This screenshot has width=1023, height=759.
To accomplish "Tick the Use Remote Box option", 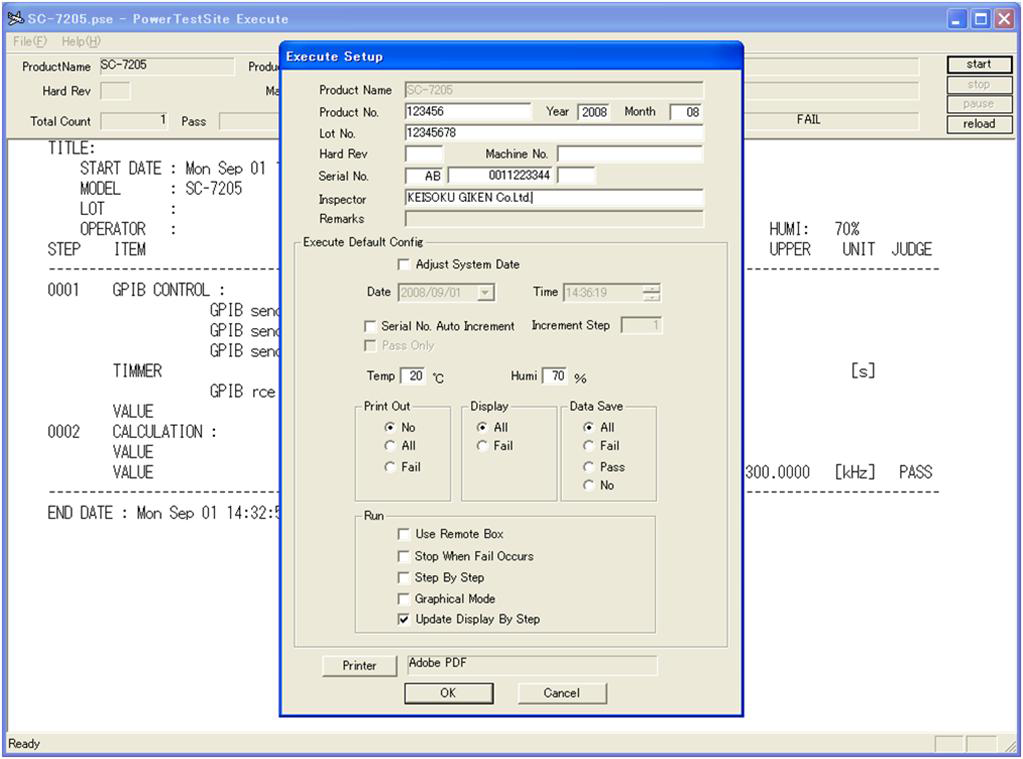I will coord(404,535).
